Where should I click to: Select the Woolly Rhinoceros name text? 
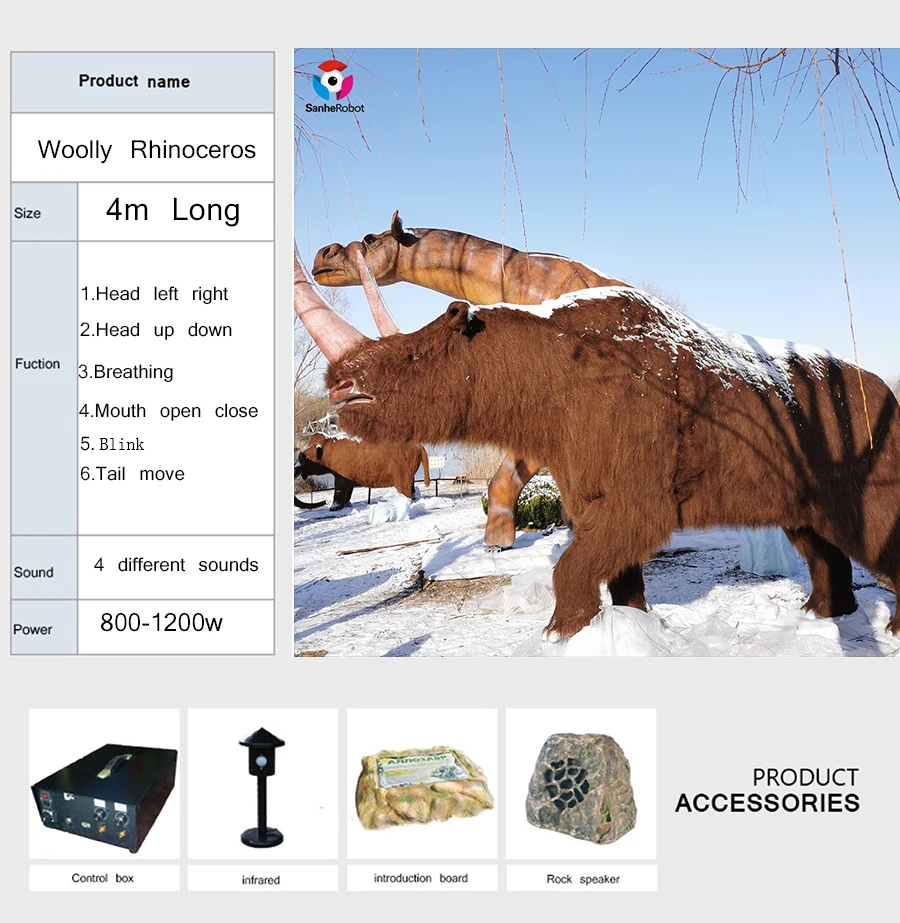(x=147, y=150)
